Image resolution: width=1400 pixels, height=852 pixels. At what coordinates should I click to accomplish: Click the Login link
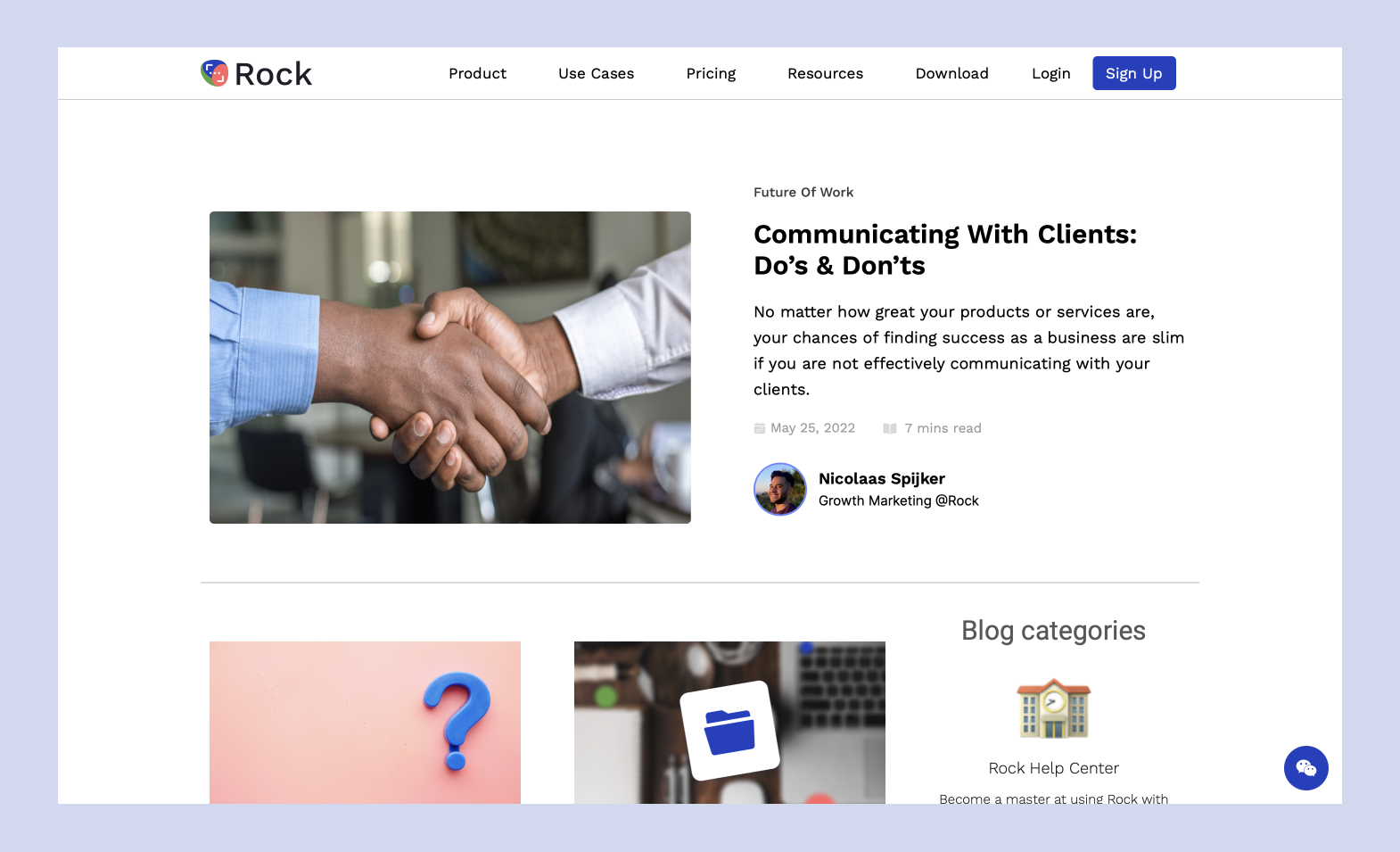[1050, 73]
